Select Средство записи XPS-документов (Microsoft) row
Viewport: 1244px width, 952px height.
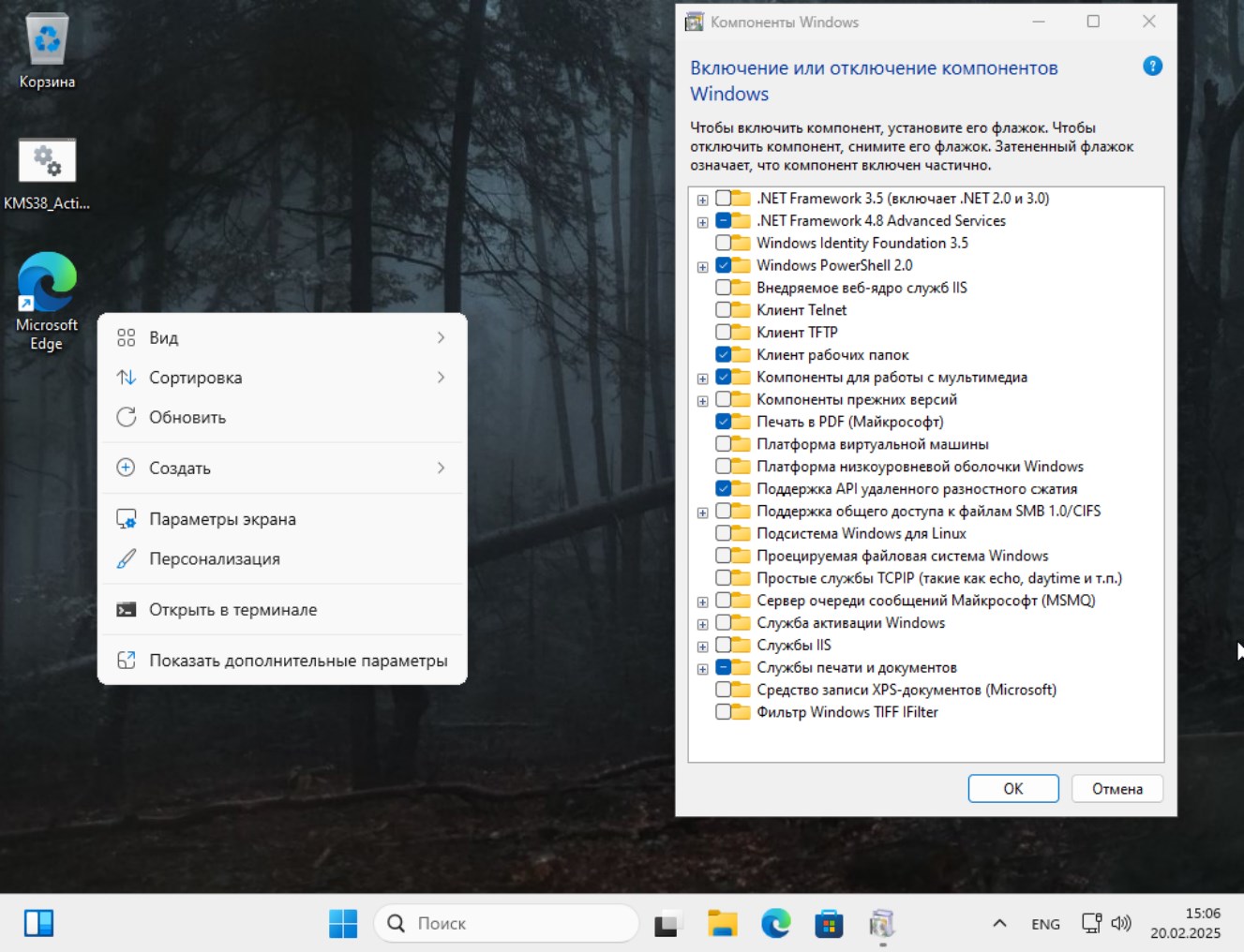click(x=907, y=690)
